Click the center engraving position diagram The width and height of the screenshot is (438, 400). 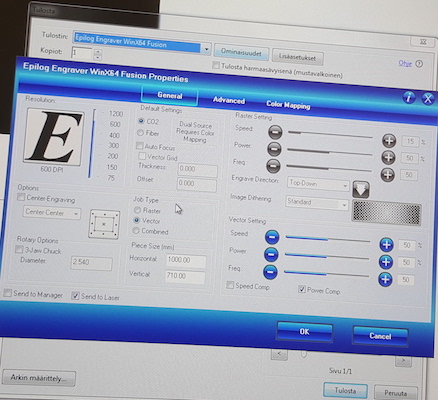coord(104,224)
